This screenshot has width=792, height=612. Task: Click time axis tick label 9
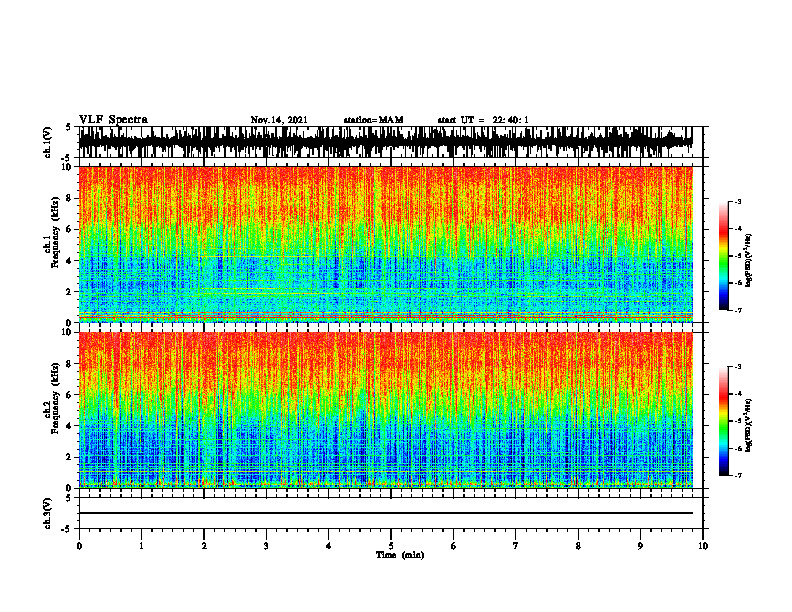[640, 546]
